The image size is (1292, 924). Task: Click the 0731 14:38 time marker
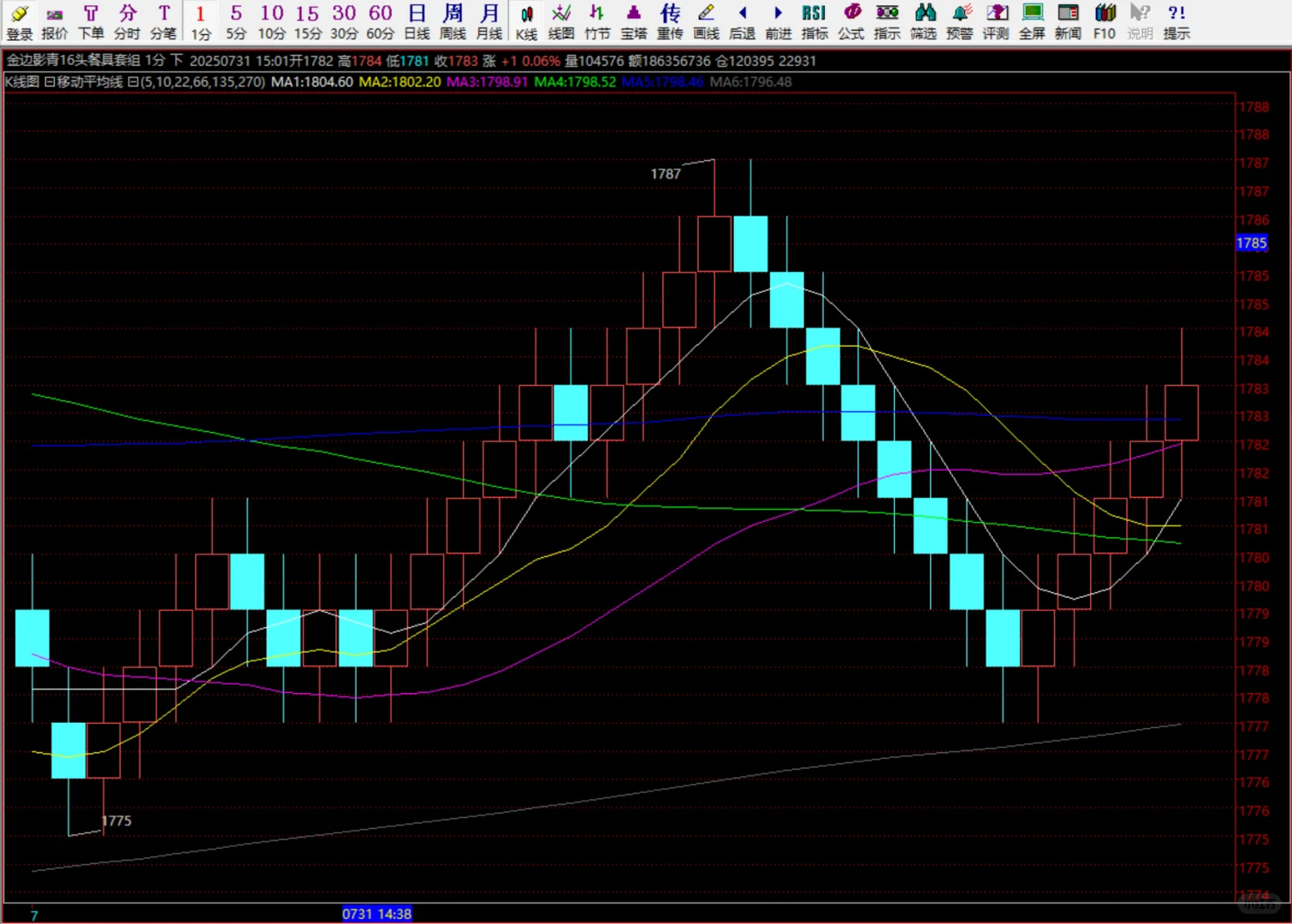(376, 914)
